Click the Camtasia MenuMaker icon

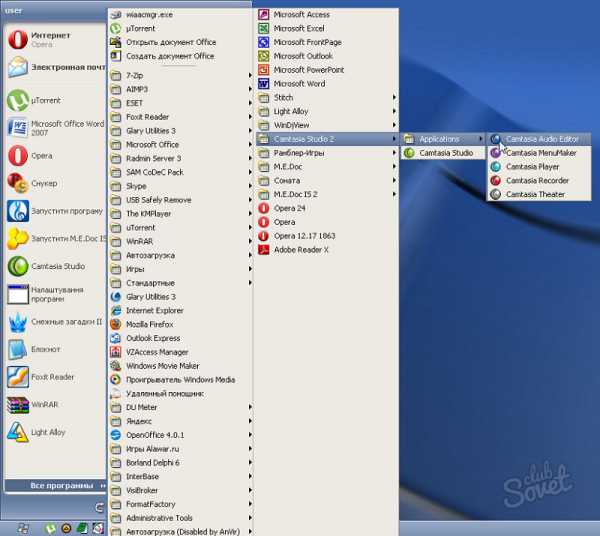tap(496, 153)
